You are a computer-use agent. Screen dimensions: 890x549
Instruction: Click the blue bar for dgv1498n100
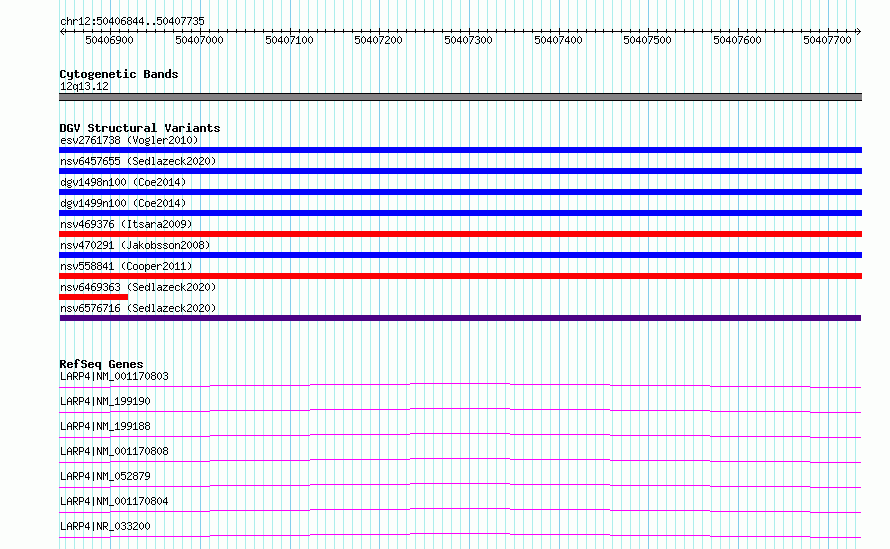(x=460, y=192)
